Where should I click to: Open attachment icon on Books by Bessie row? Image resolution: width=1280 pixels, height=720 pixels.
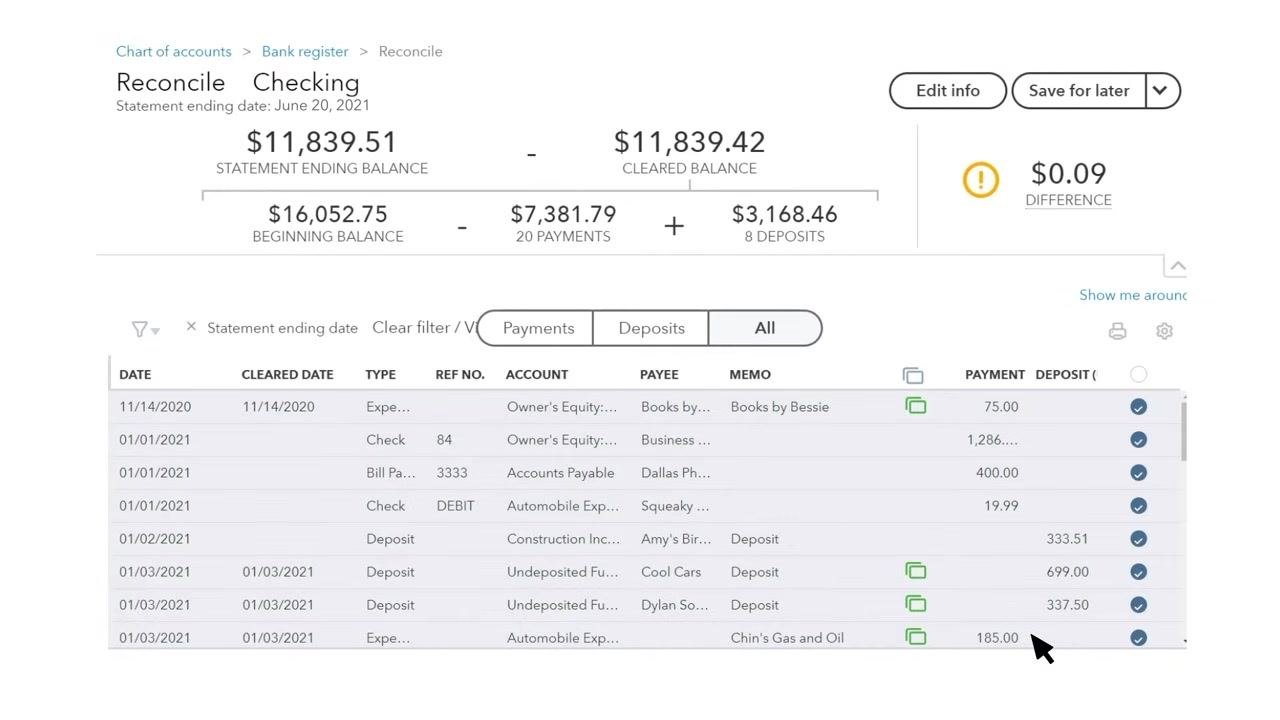(915, 406)
